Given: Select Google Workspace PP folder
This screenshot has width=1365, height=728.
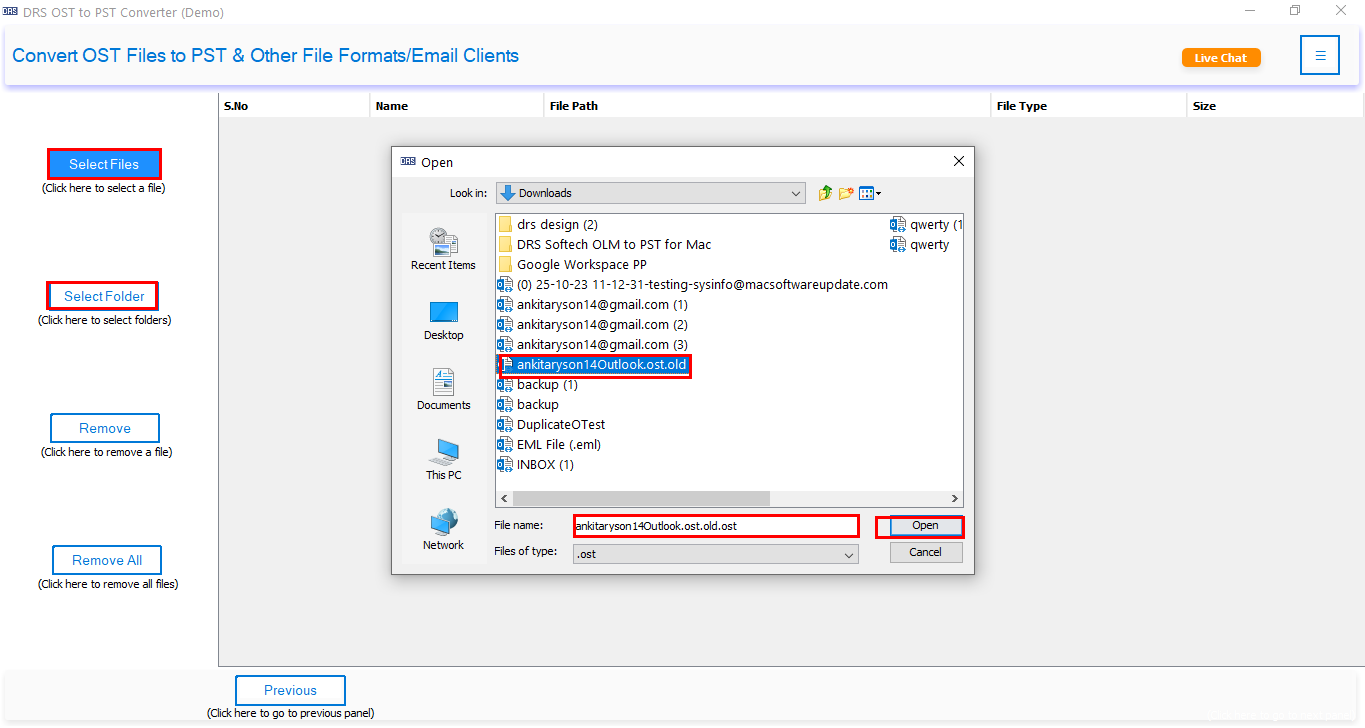Looking at the screenshot, I should [x=572, y=264].
